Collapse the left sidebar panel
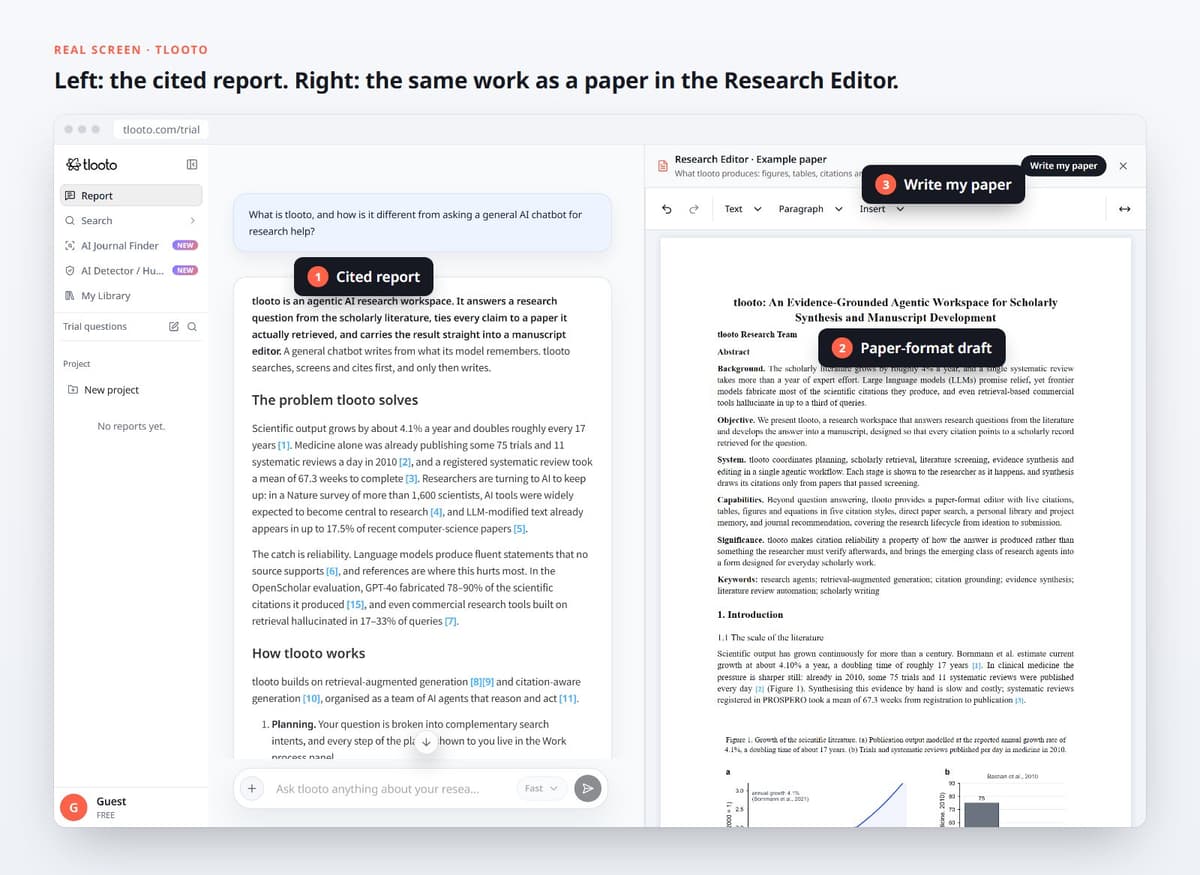The height and width of the screenshot is (875, 1200). coord(192,164)
